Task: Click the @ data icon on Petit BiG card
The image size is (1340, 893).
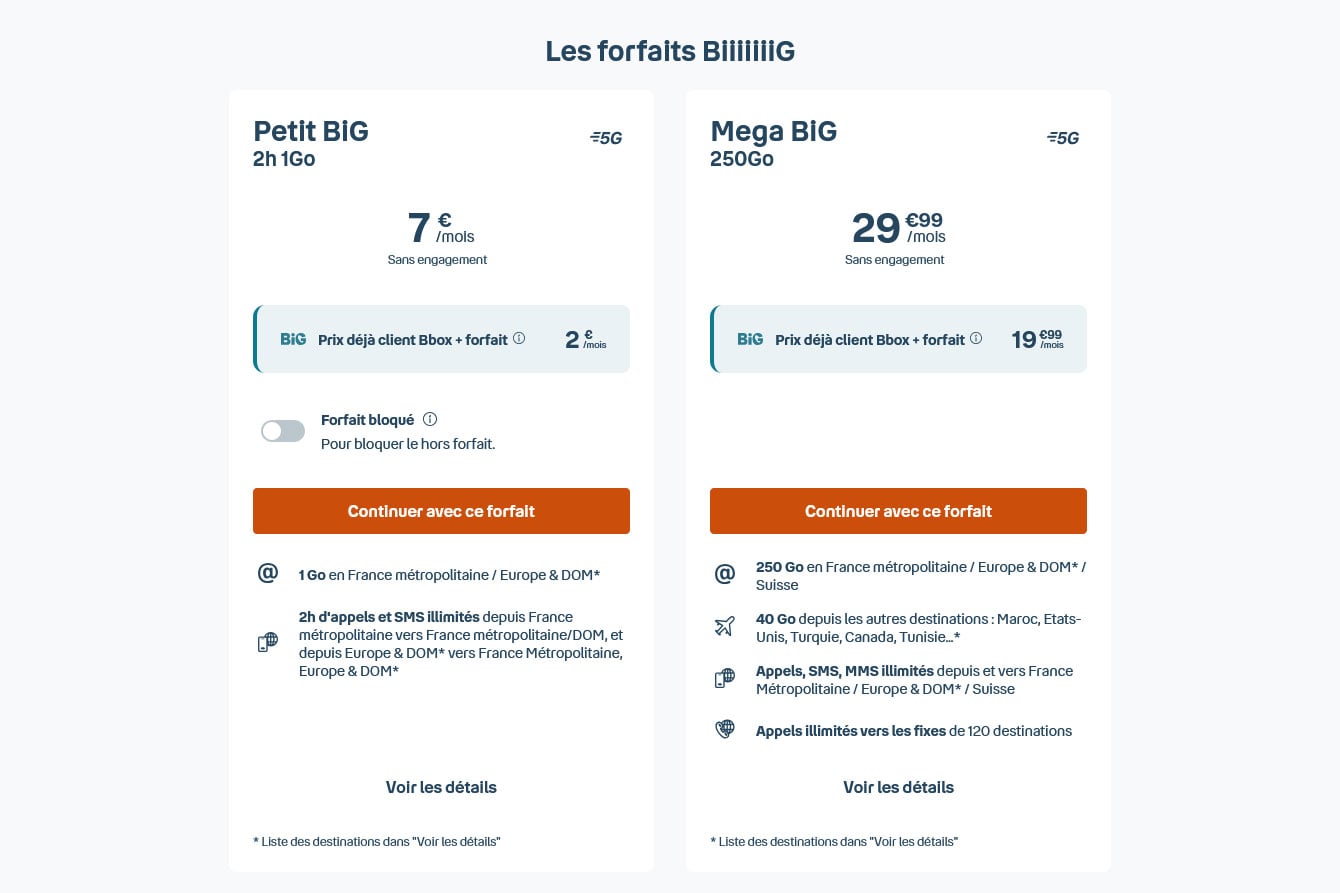Action: [x=267, y=571]
